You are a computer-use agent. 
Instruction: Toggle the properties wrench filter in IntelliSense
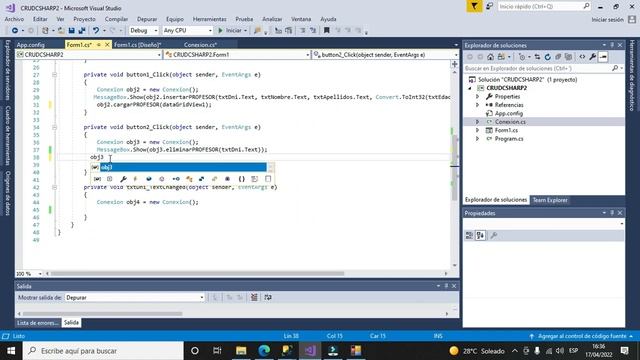pos(123,179)
